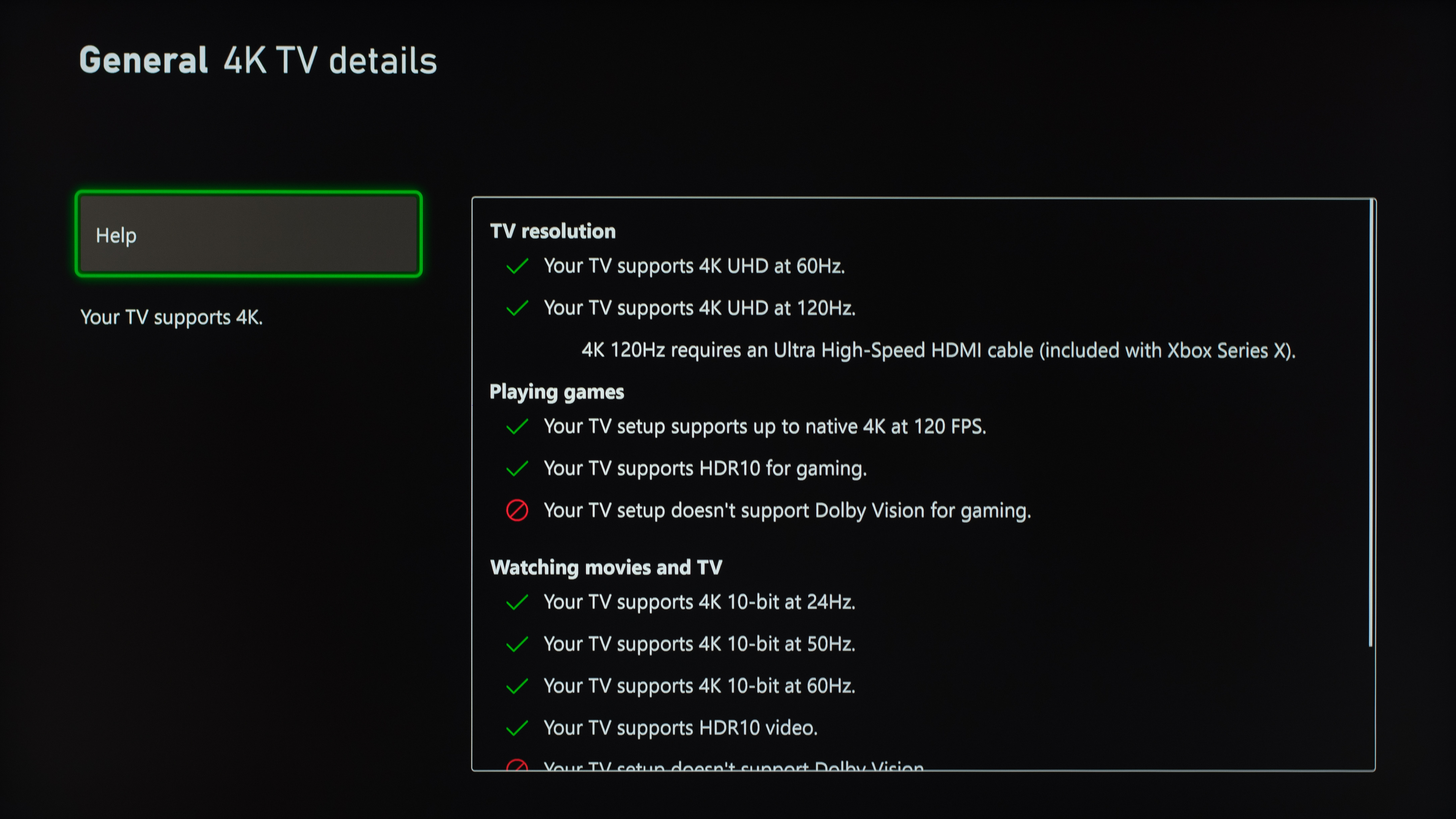1456x819 pixels.
Task: Click the checkmark beside 4K 10-bit at 50Hz
Action: 517,644
